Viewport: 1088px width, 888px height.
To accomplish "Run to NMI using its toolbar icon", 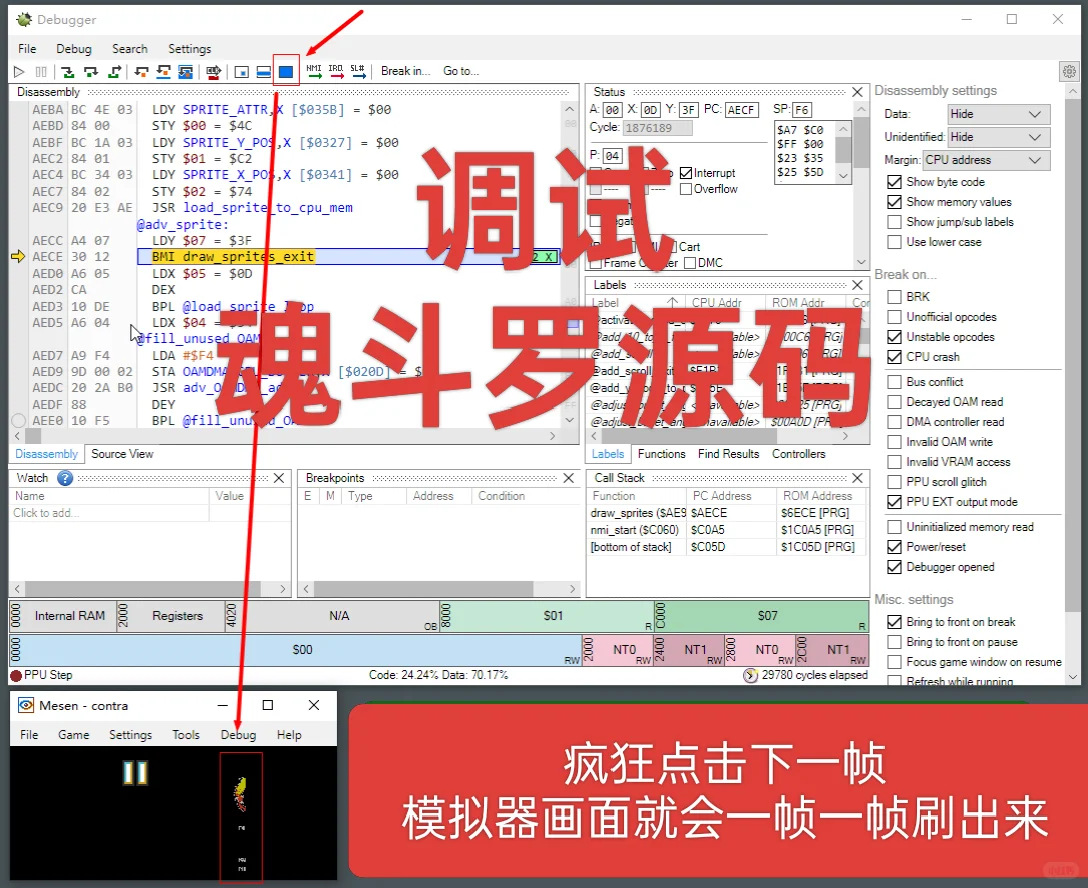I will click(x=313, y=71).
